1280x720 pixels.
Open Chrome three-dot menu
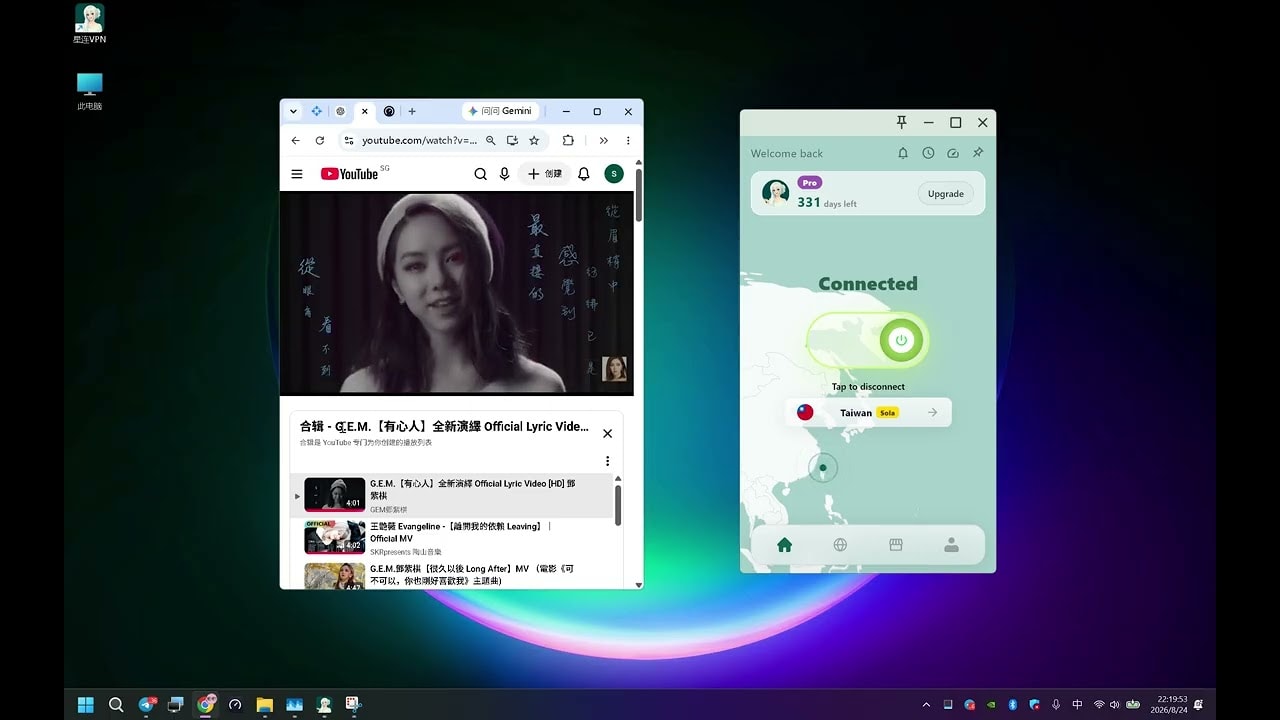pos(628,141)
